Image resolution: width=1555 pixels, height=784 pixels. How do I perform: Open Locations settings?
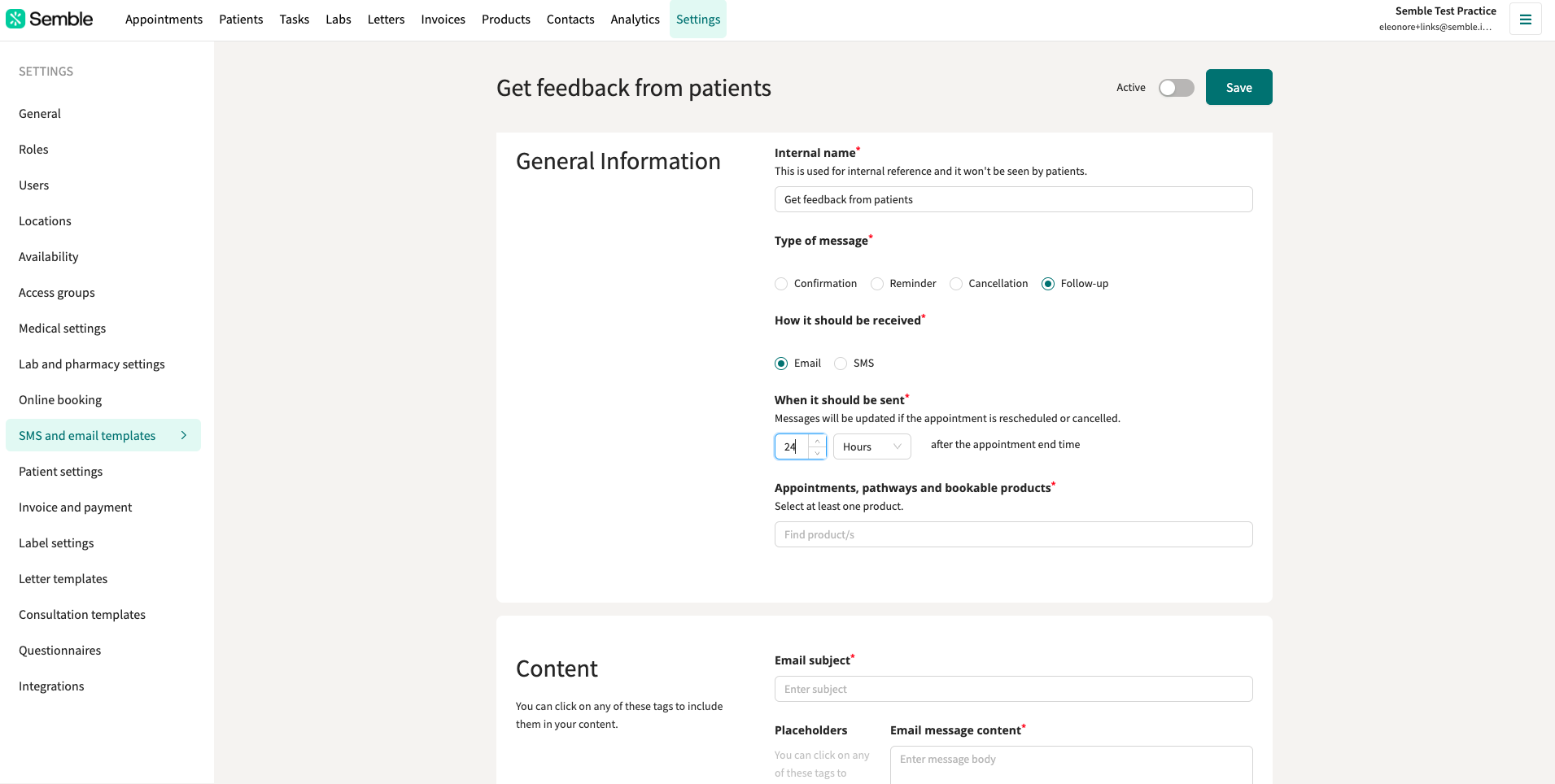pos(45,221)
